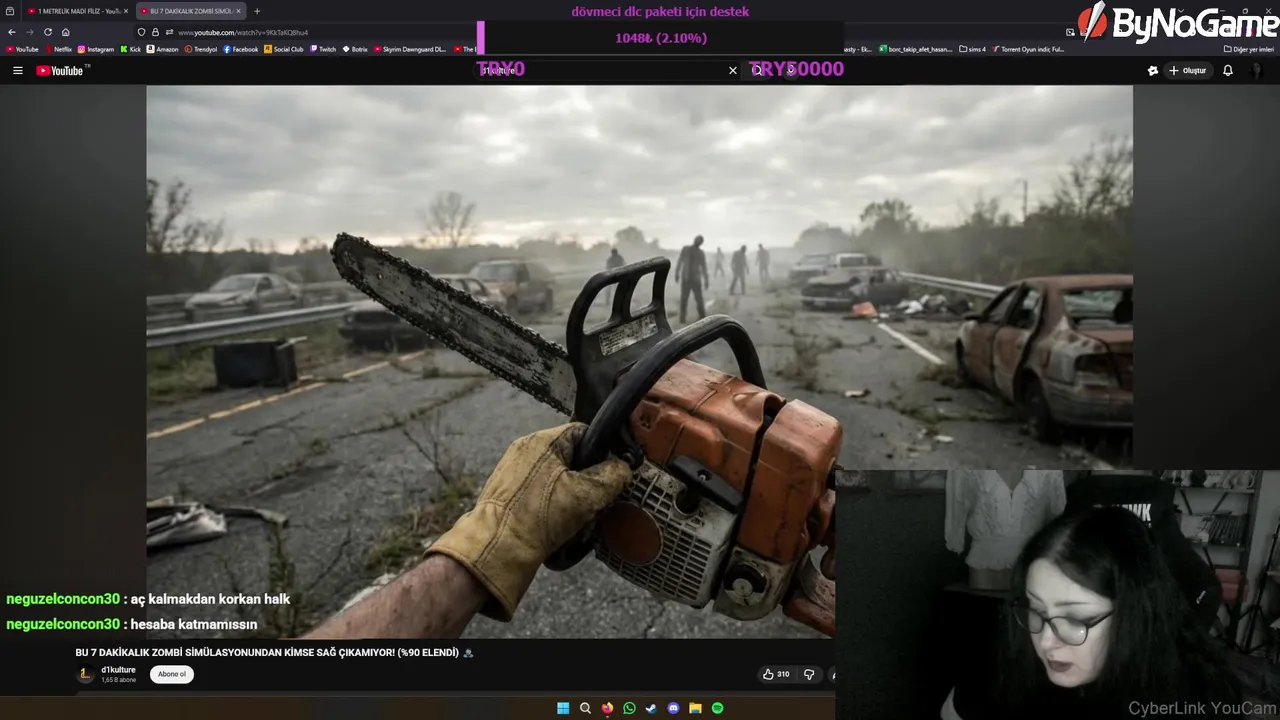Close the 'BU 7 DAKİKALIK ZOMBİ' tab
The width and height of the screenshot is (1280, 720).
(238, 11)
